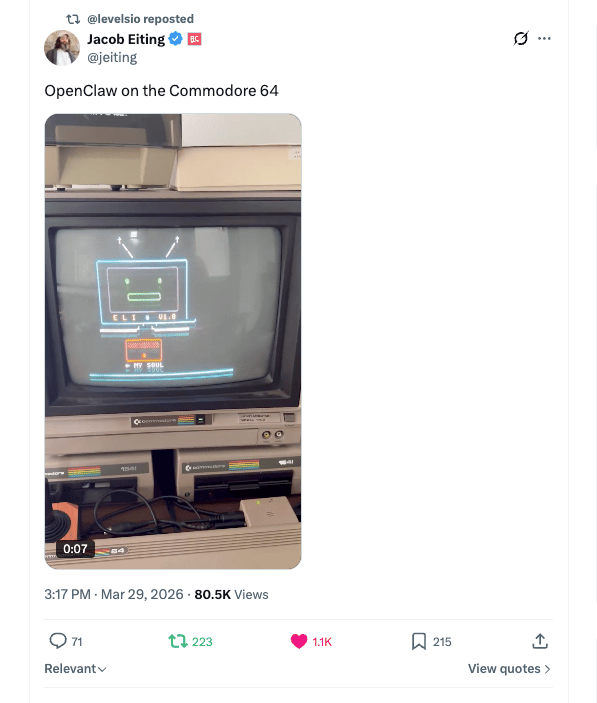Toggle the pink heart like button
The image size is (597, 703).
299,641
